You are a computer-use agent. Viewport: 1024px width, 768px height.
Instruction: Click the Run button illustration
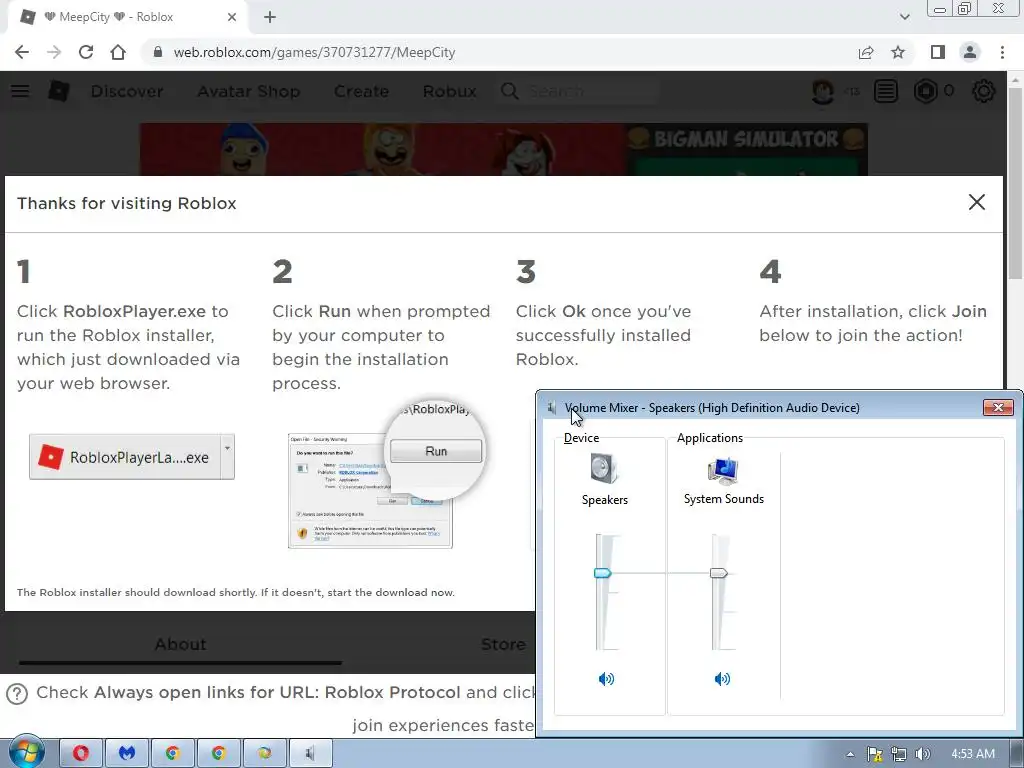point(436,451)
